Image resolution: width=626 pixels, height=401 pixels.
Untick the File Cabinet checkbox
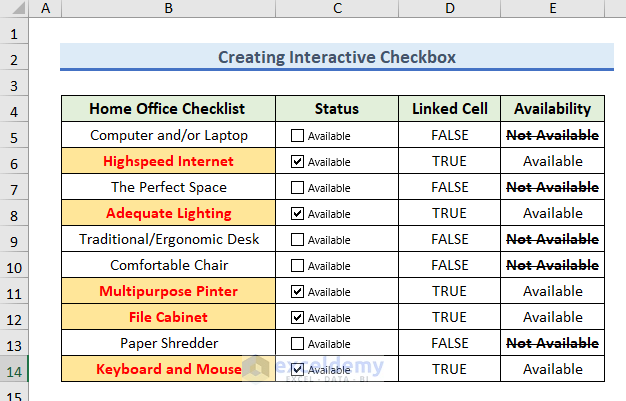(298, 317)
